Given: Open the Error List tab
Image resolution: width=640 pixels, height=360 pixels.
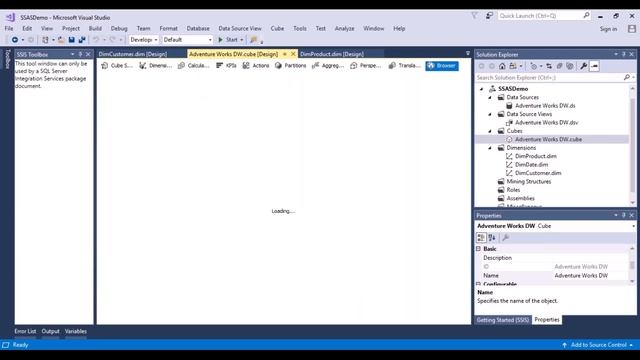Looking at the screenshot, I should tap(25, 331).
